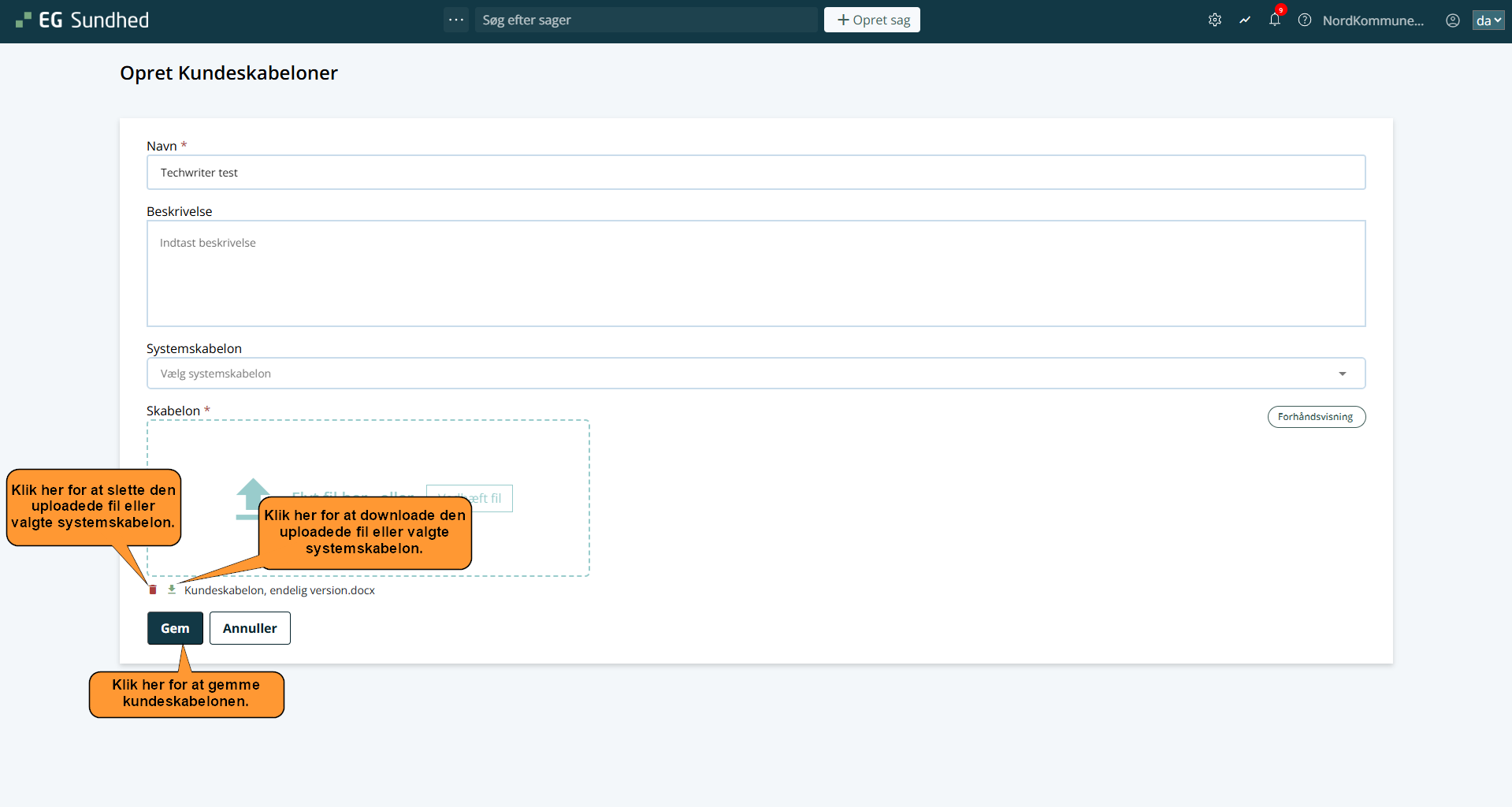Open the statistics trend-line icon
The height and width of the screenshot is (807, 1512).
coord(1245,20)
